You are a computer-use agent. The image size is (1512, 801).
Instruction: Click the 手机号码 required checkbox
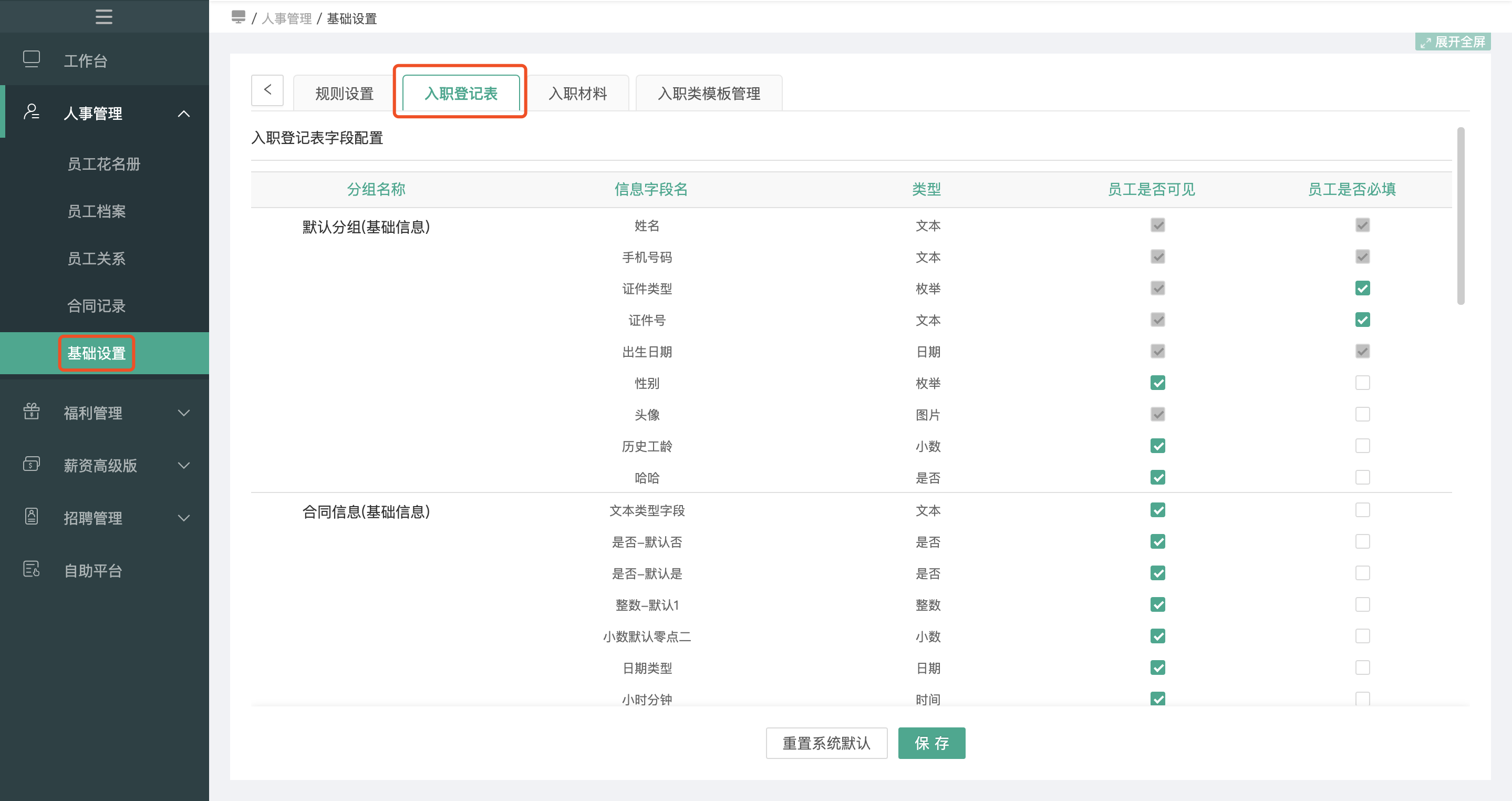point(1362,257)
